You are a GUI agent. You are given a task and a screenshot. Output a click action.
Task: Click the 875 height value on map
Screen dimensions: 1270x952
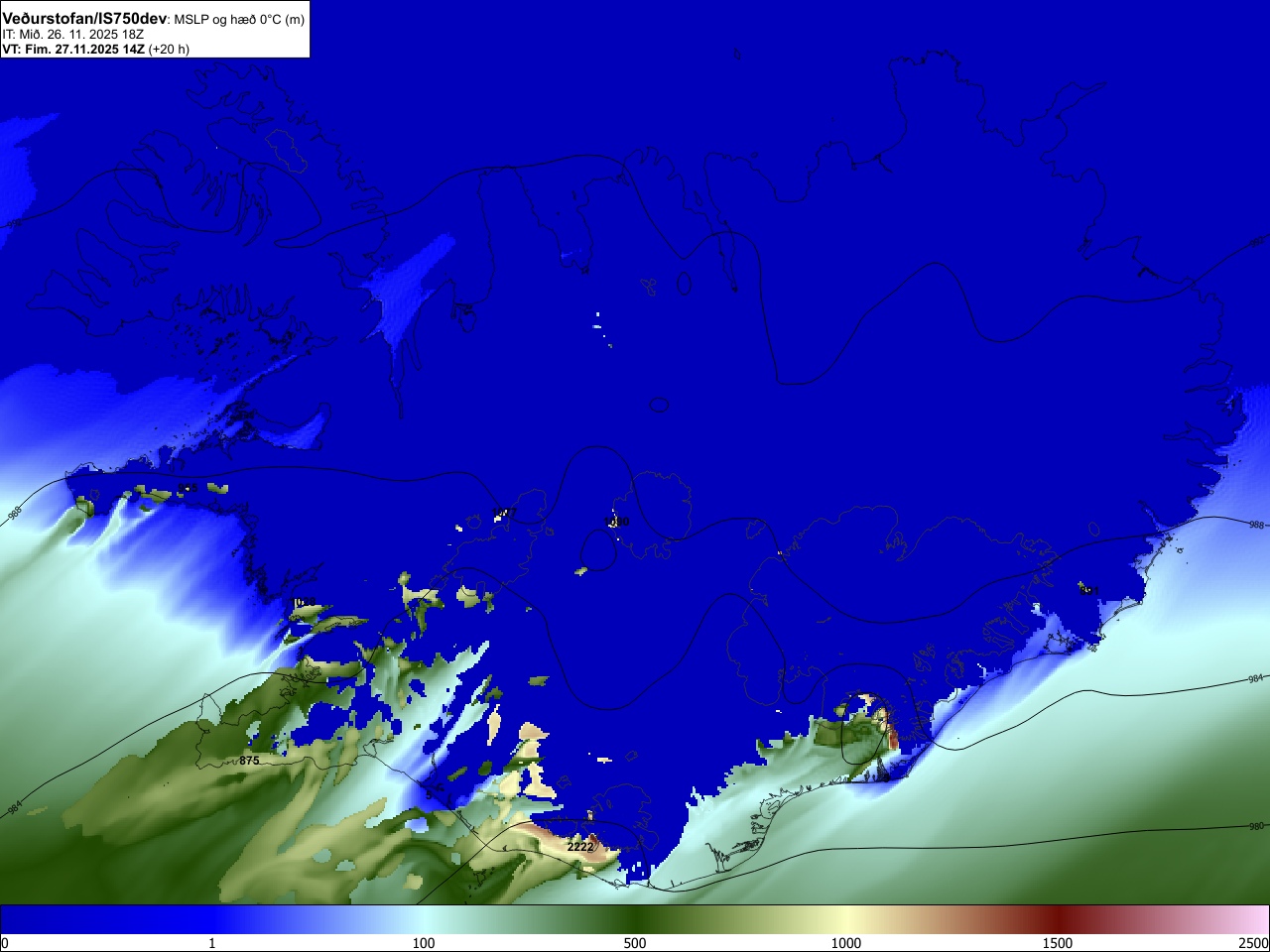tap(249, 761)
